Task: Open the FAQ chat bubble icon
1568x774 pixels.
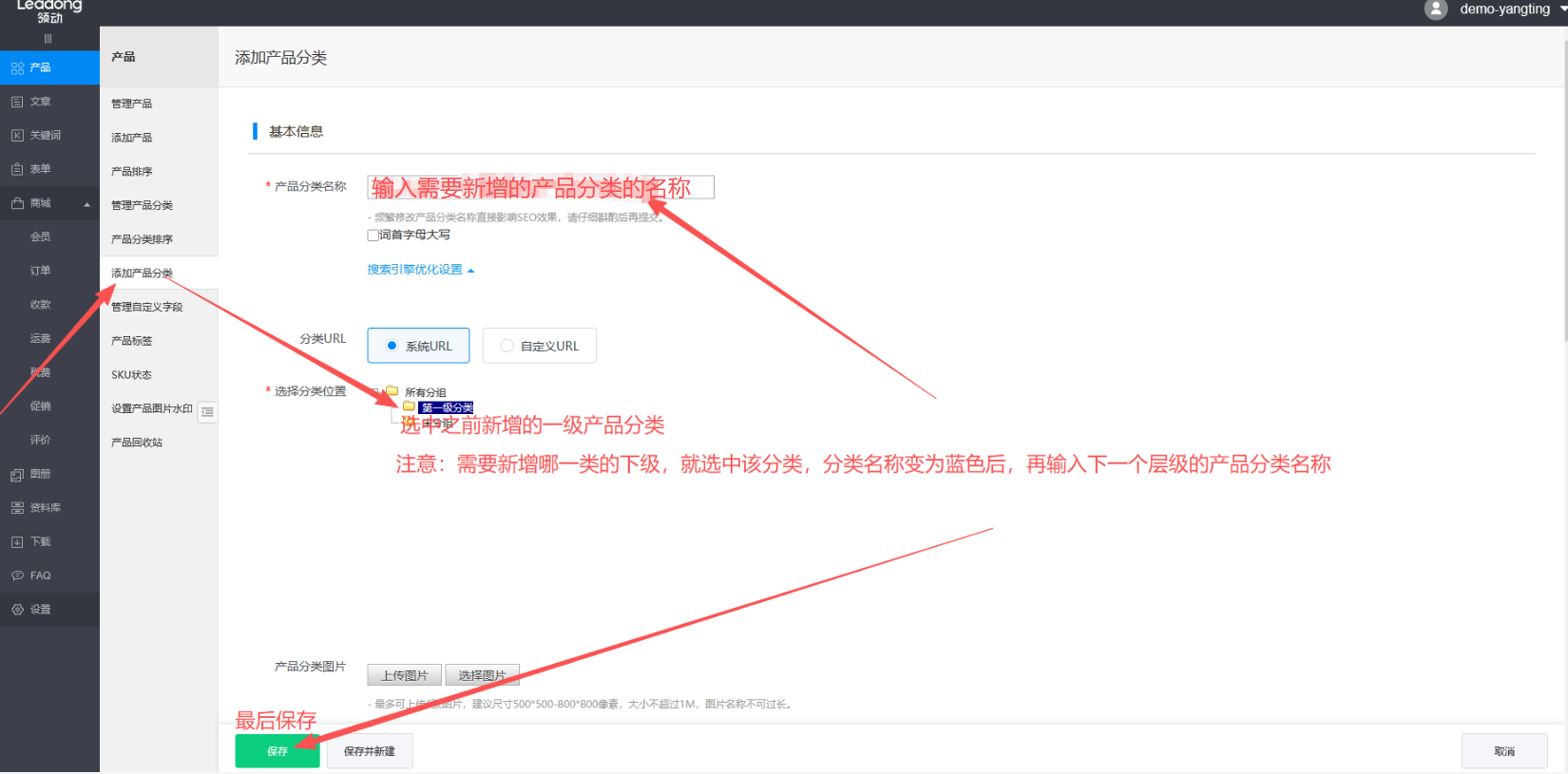Action: tap(17, 576)
